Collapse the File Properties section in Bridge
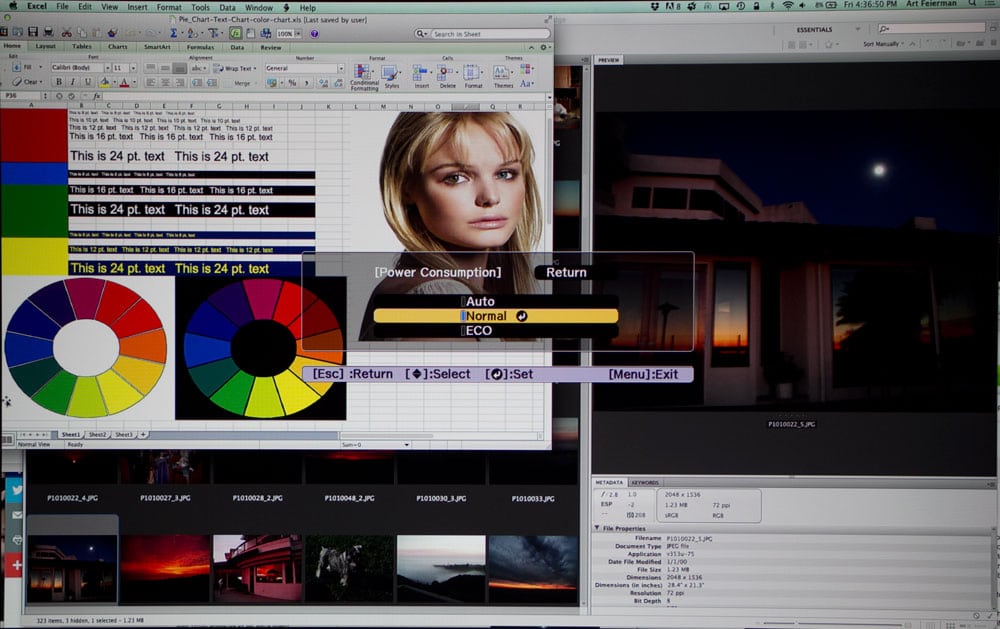The width and height of the screenshot is (1000, 629). (x=597, y=528)
